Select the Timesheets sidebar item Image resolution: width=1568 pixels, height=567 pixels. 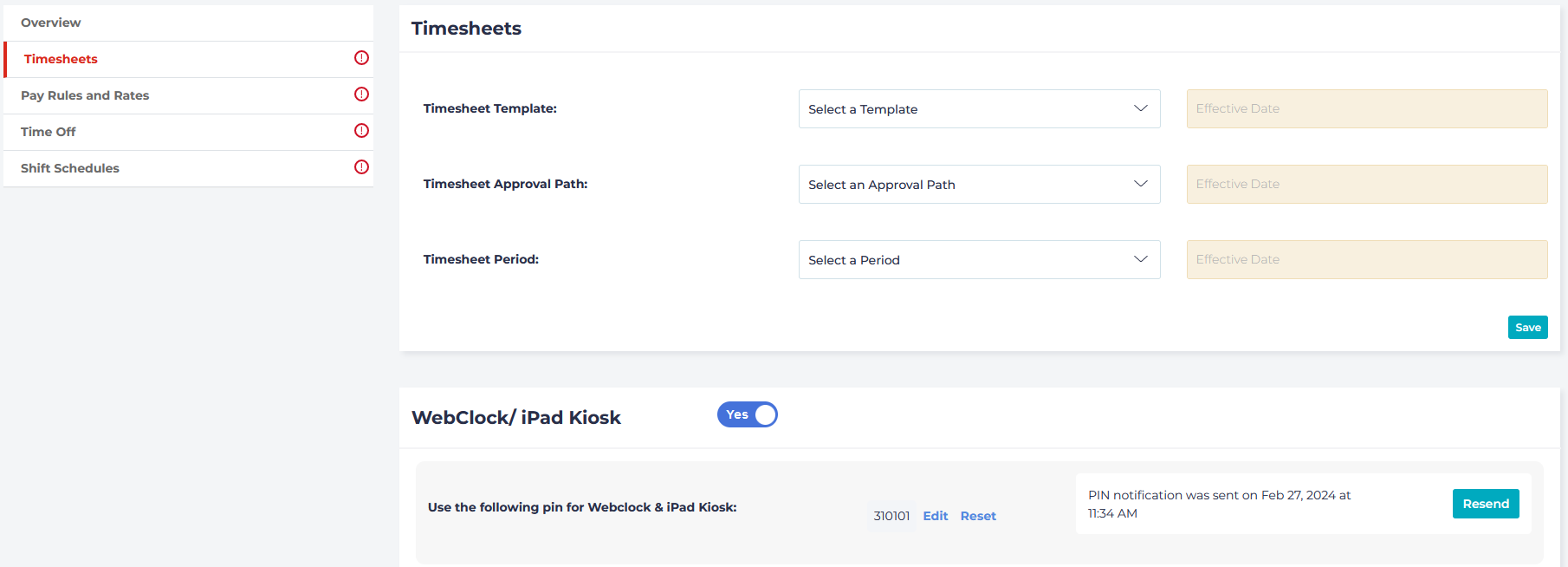(x=61, y=59)
